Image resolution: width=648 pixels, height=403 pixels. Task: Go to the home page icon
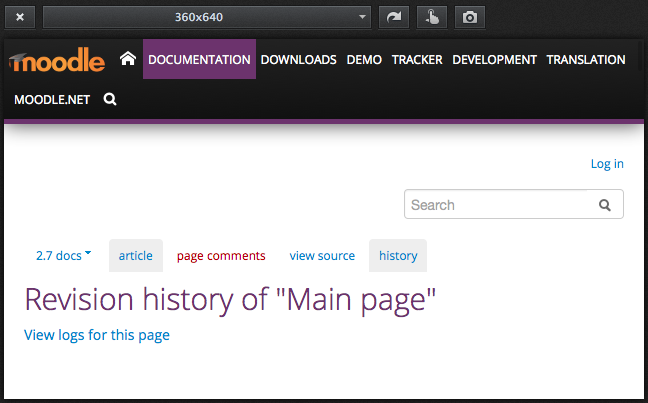coord(128,59)
